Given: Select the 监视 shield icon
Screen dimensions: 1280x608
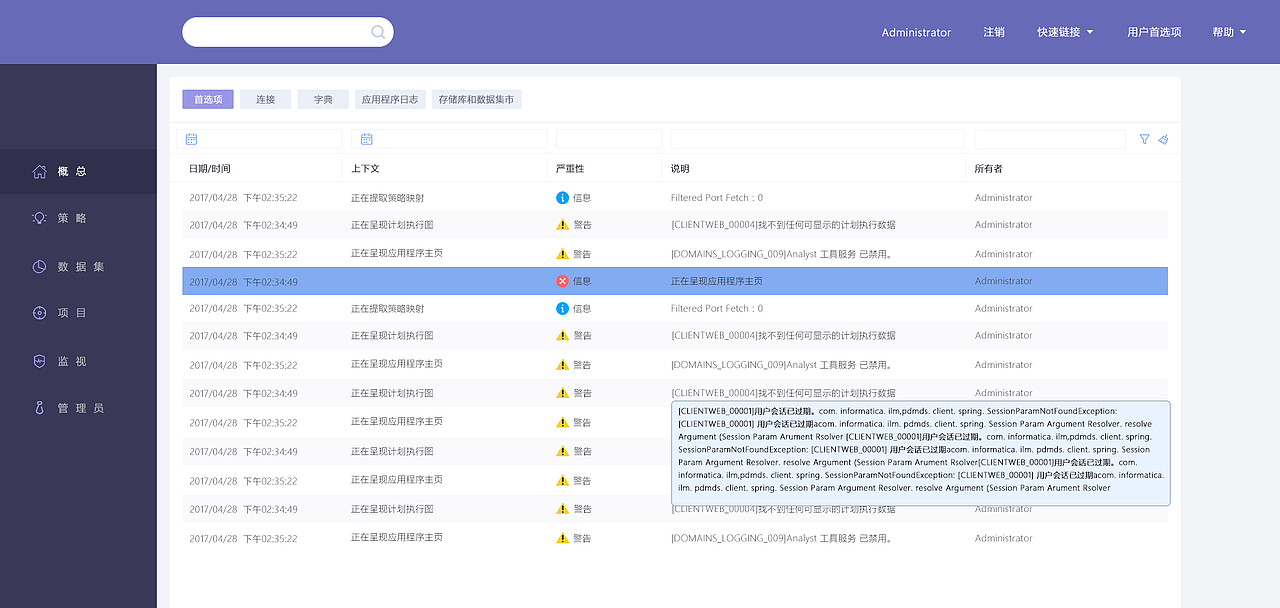Looking at the screenshot, I should point(39,361).
